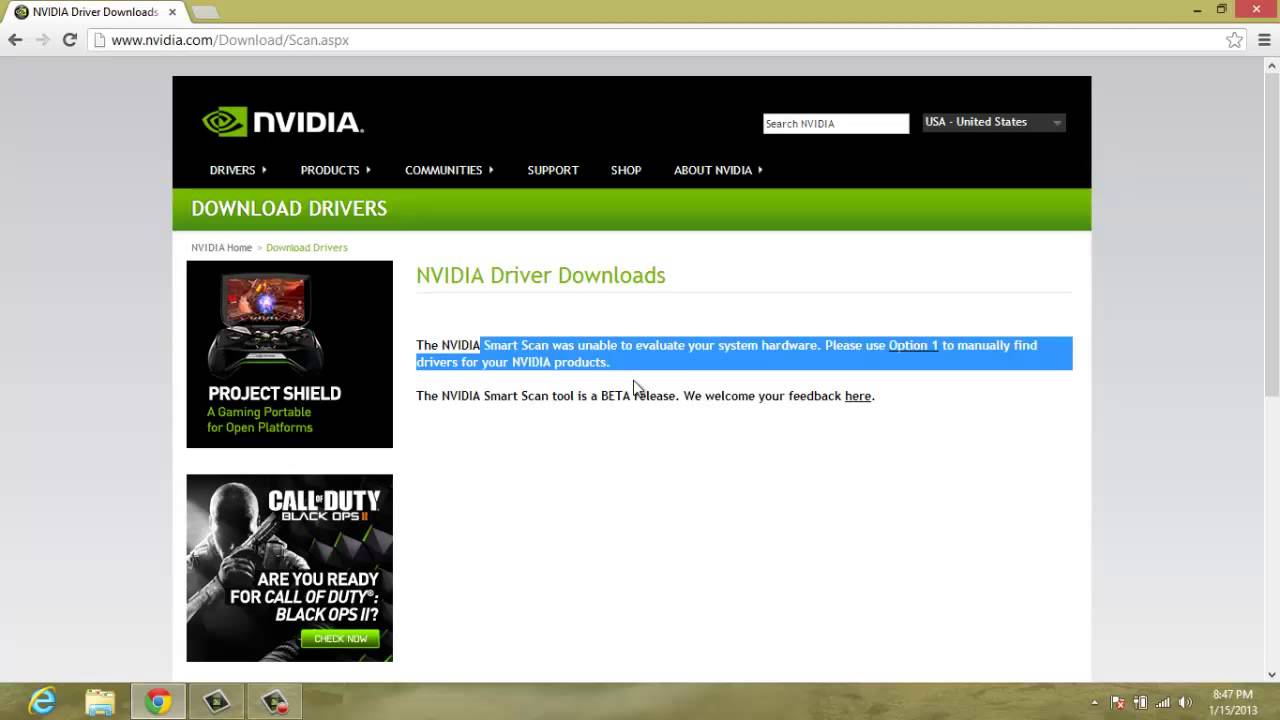Open the ABOUT NVIDIA menu

tap(718, 170)
